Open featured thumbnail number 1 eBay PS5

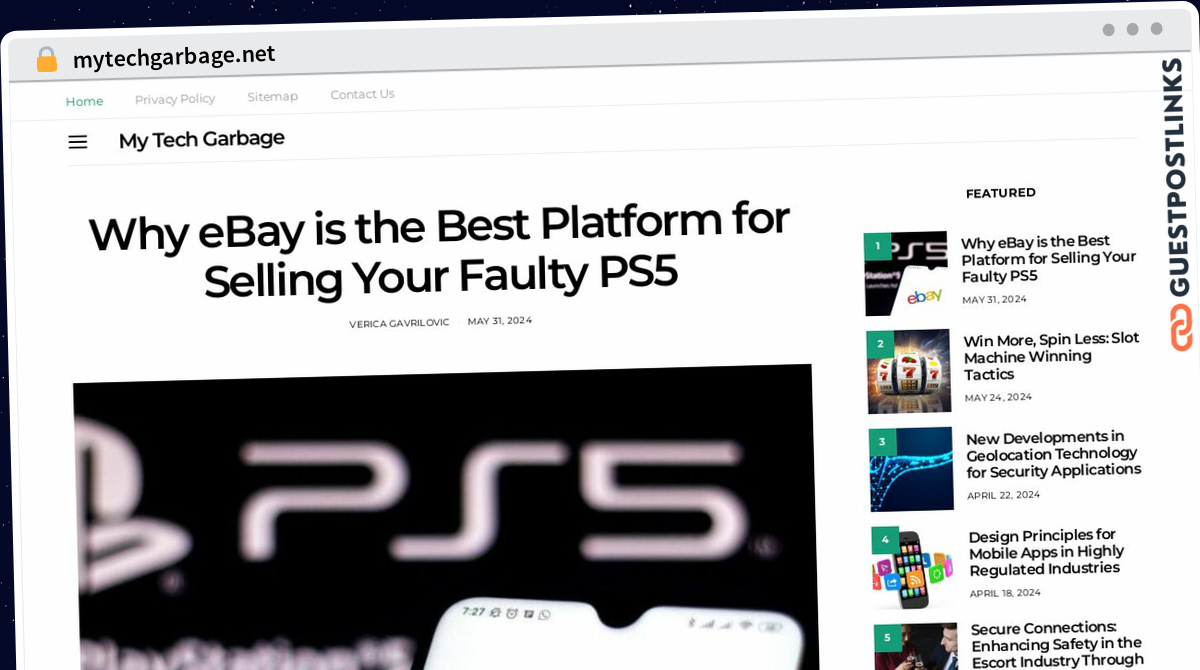point(906,273)
